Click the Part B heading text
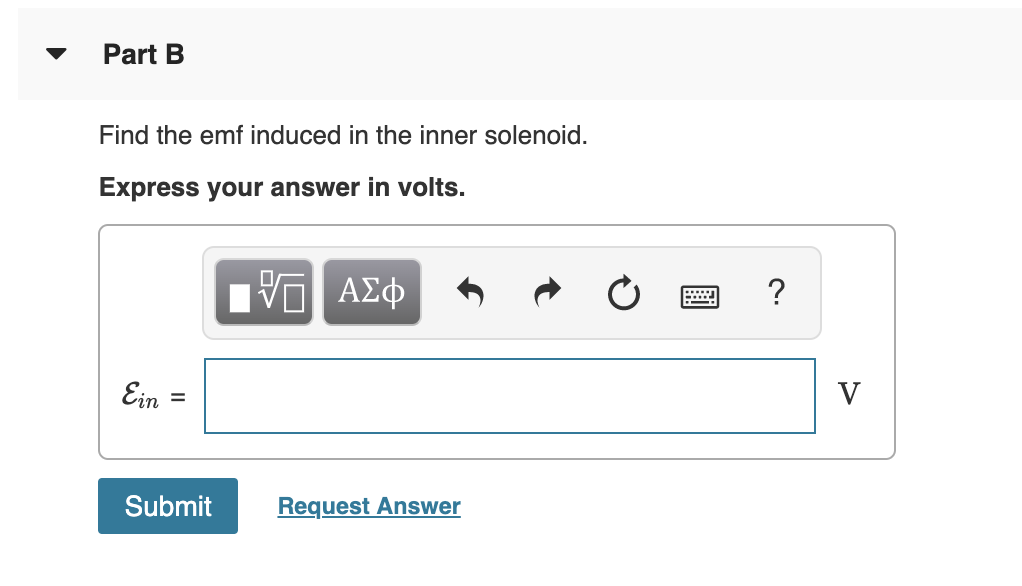Image resolution: width=1022 pixels, height=586 pixels. (144, 55)
